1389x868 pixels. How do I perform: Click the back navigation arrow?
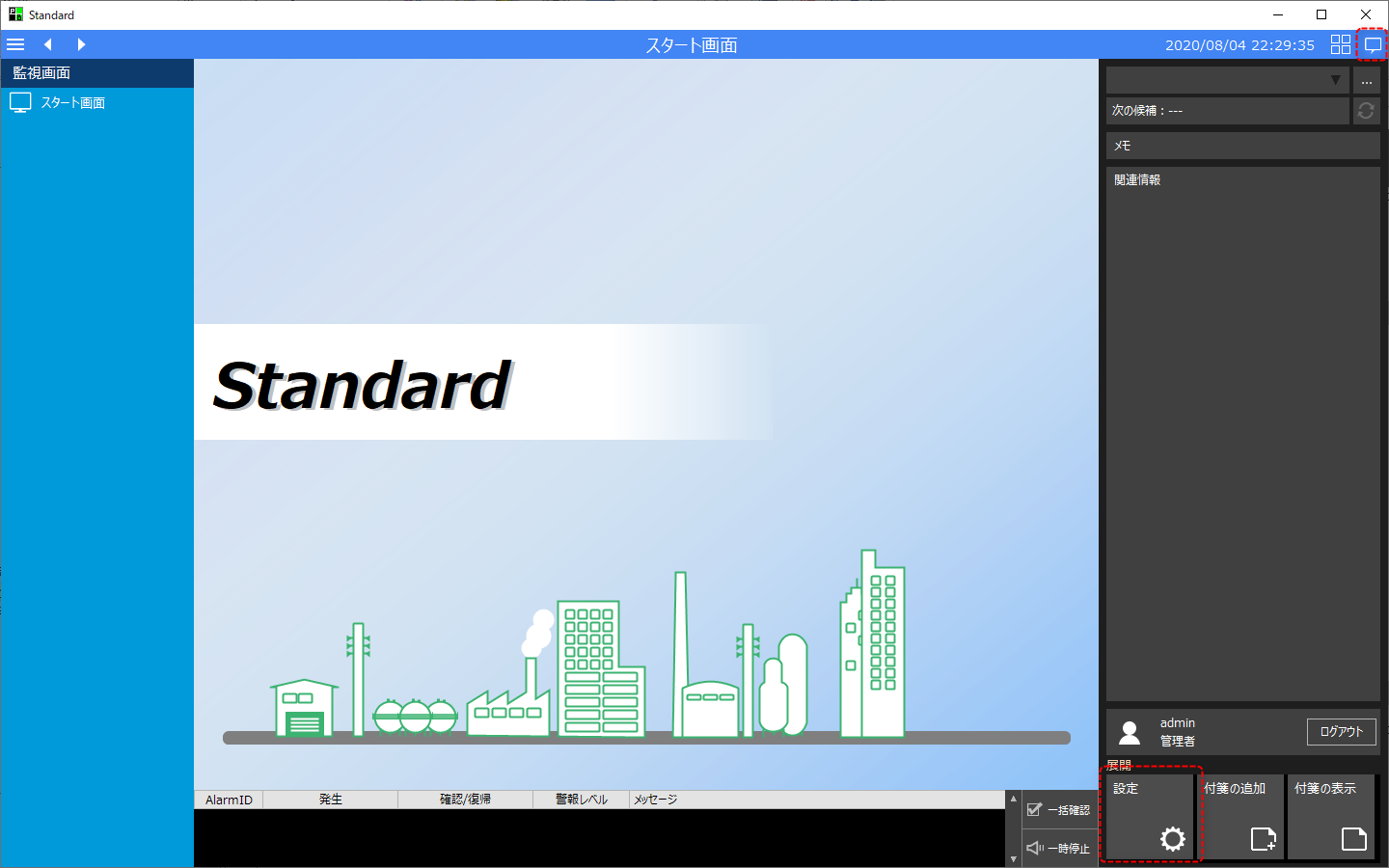click(46, 43)
